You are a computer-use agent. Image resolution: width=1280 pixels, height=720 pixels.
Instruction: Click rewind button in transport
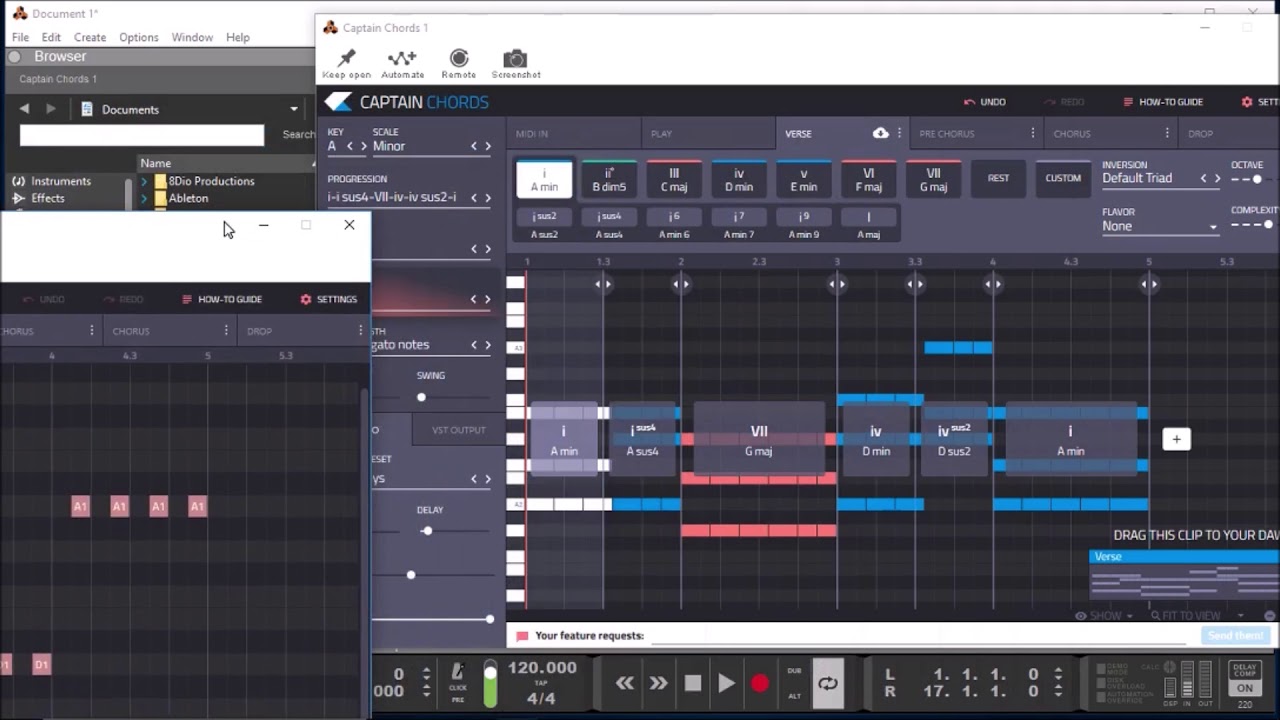point(624,683)
